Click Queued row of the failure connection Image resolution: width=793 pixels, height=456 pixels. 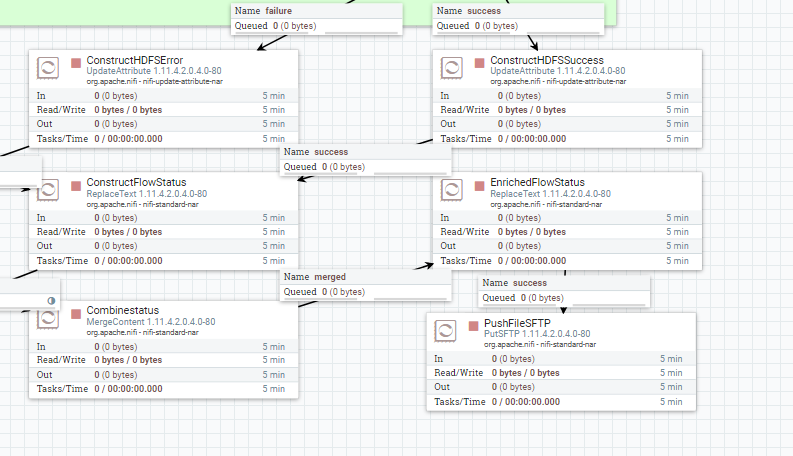317,26
